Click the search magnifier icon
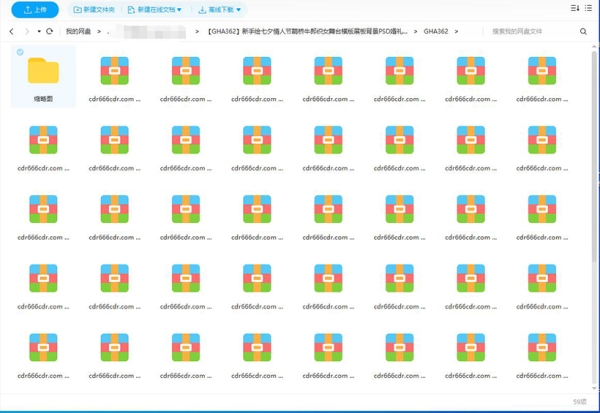Screen dimensions: 600x413 pyautogui.click(x=584, y=31)
